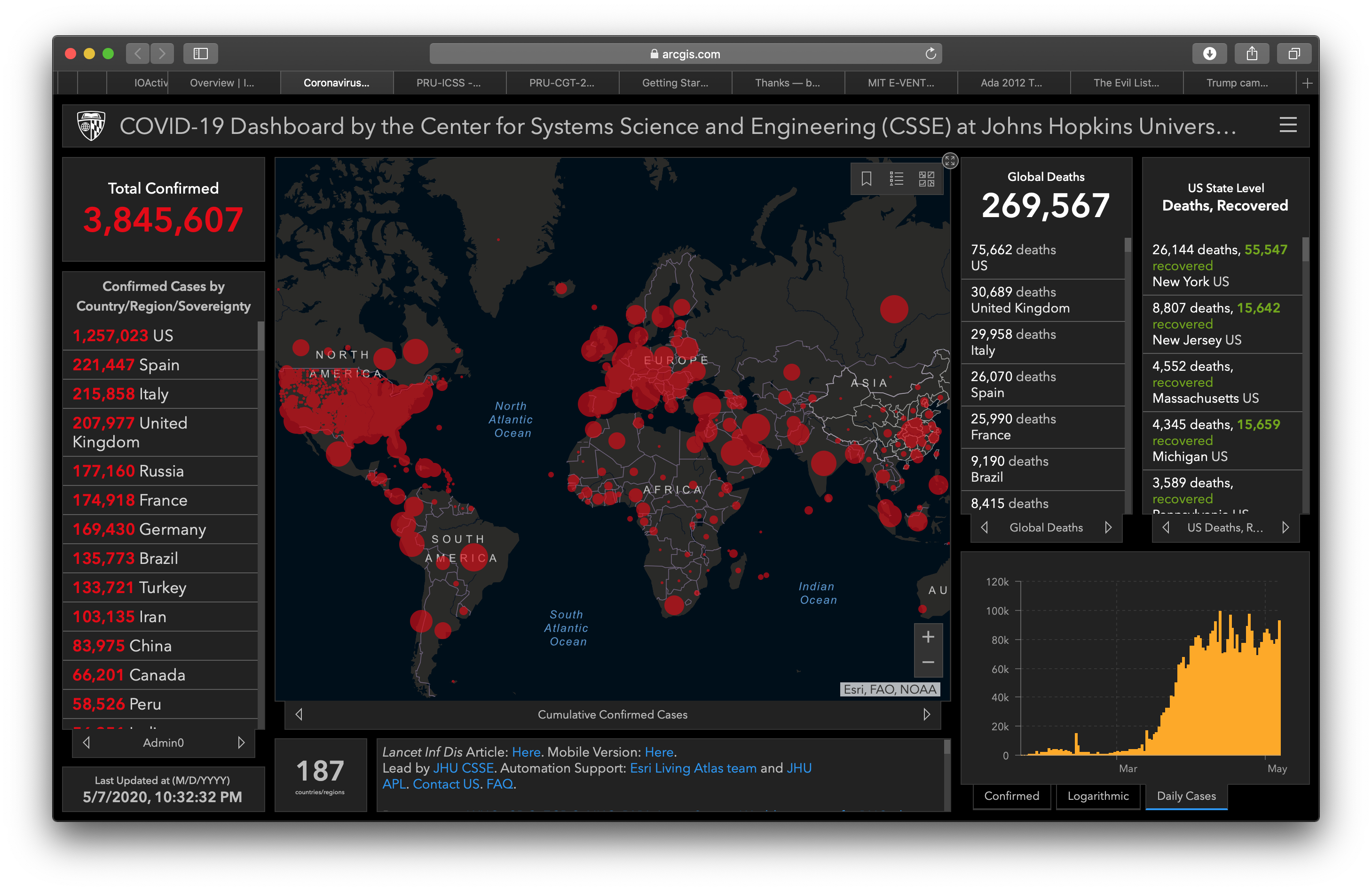The height and width of the screenshot is (891, 1372).
Task: Add a new Safari tab
Action: coord(1308,83)
